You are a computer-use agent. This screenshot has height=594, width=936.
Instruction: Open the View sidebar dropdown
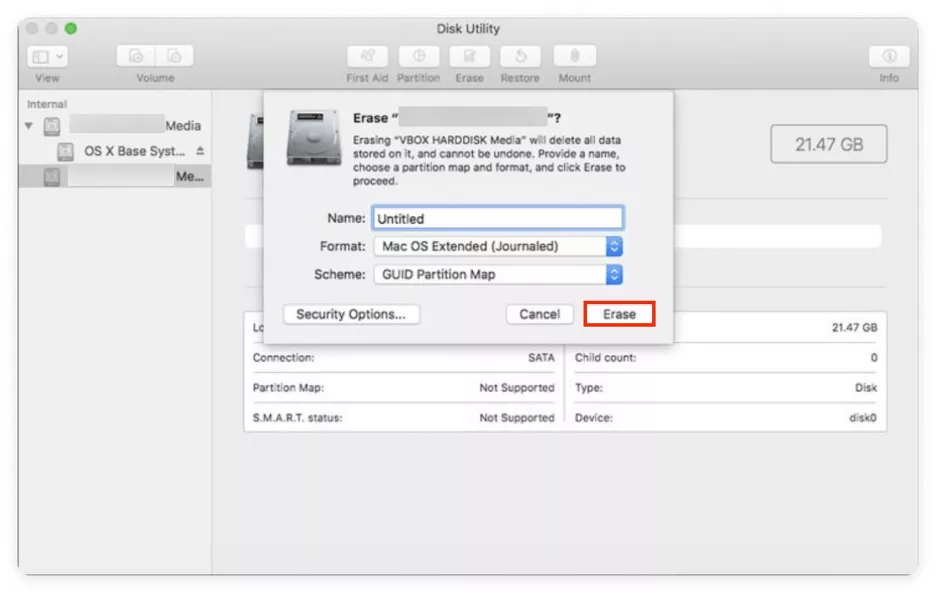click(47, 57)
